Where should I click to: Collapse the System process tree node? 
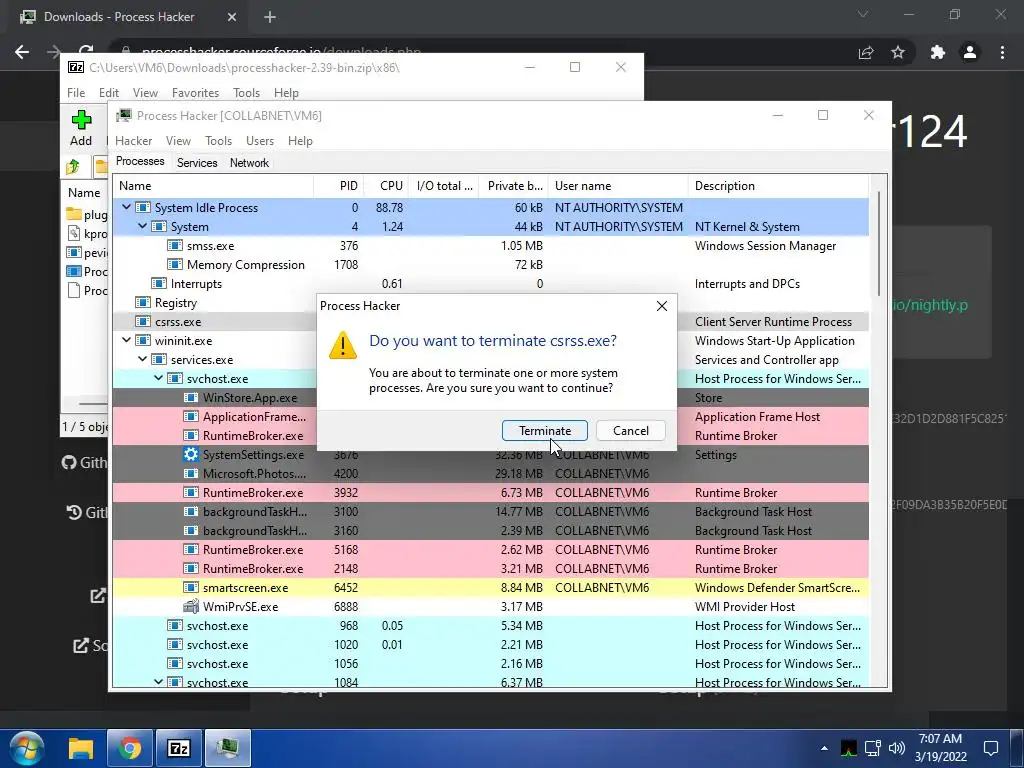(x=142, y=226)
